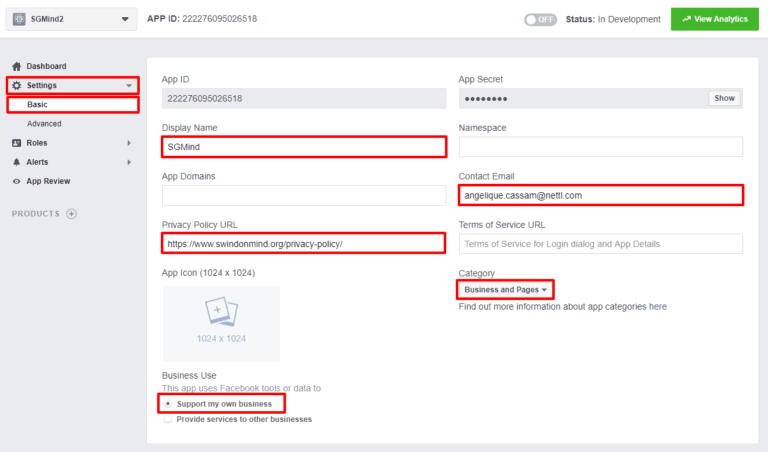Open the Advanced settings item
The image size is (768, 452).
(x=44, y=124)
